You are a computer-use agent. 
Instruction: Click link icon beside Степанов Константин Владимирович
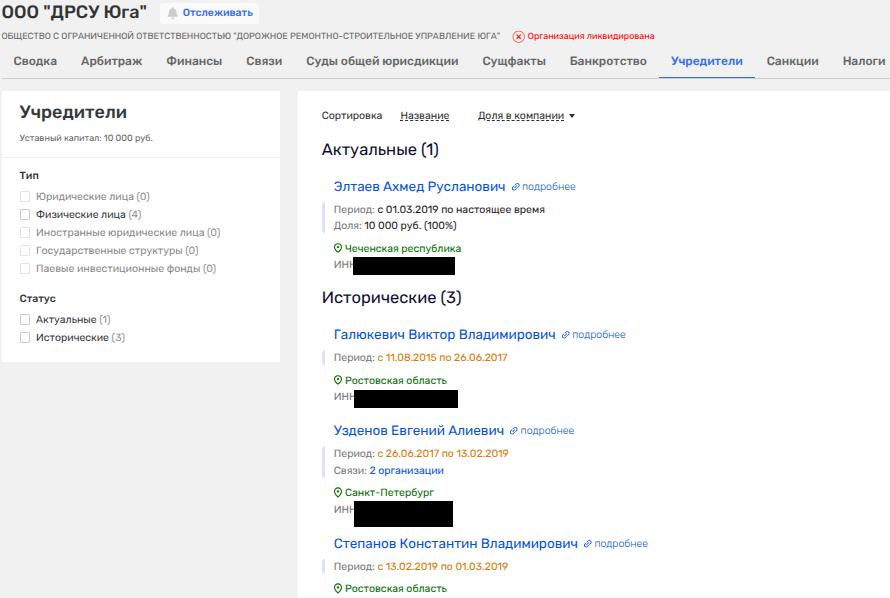pyautogui.click(x=588, y=544)
